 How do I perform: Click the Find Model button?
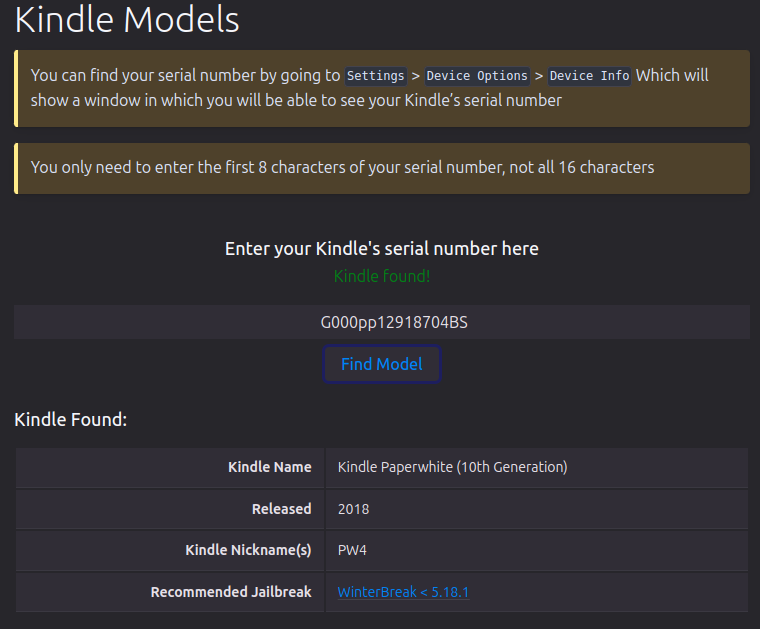[x=381, y=364]
